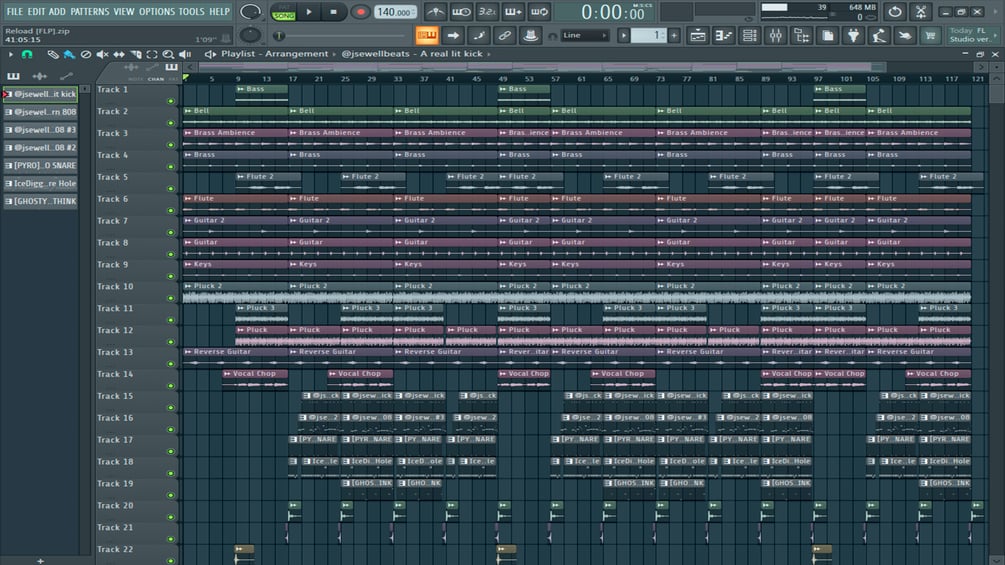Open the ADD menu
The width and height of the screenshot is (1005, 565).
(57, 12)
